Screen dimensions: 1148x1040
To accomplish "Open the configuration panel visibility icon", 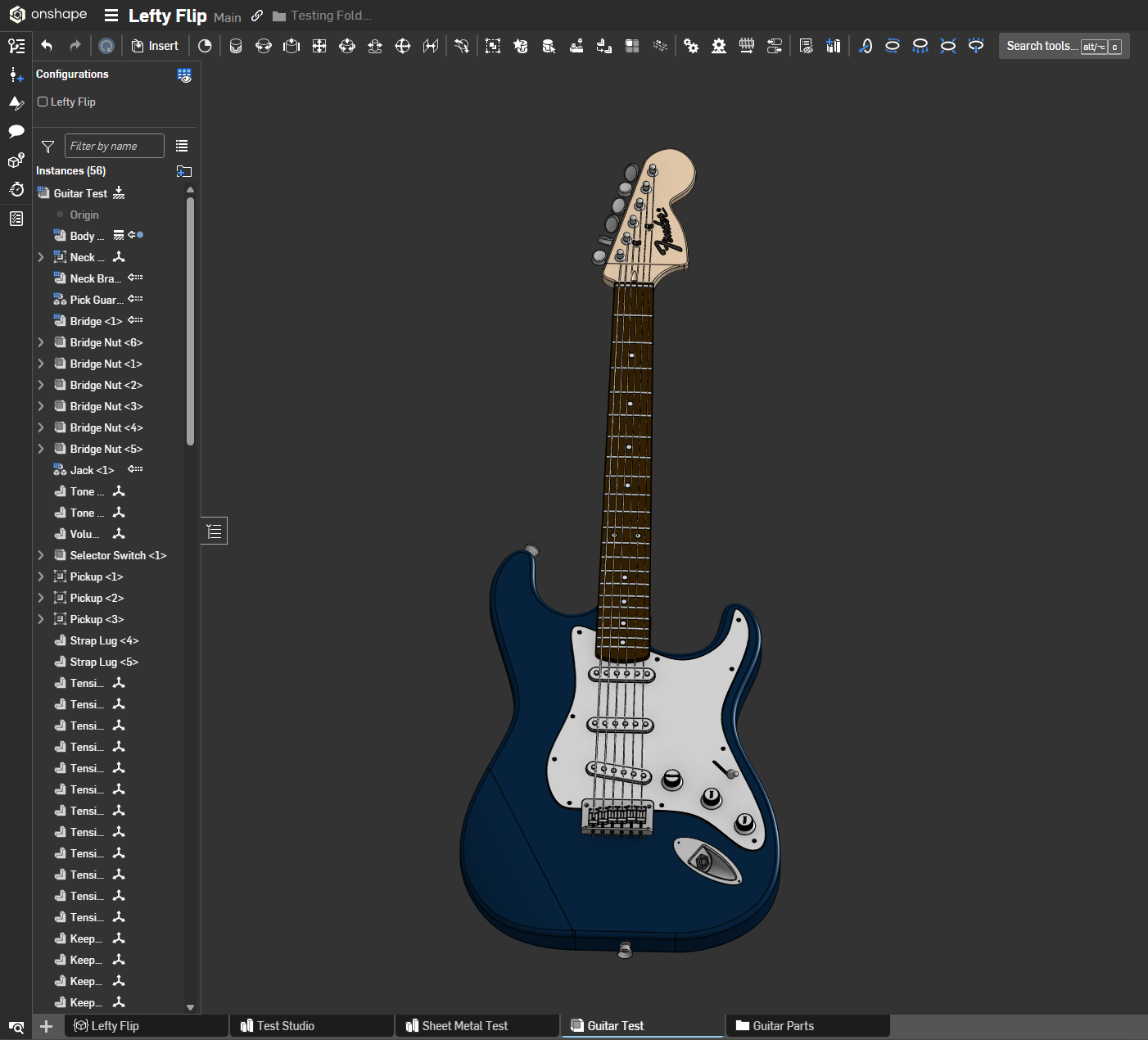I will 184,75.
